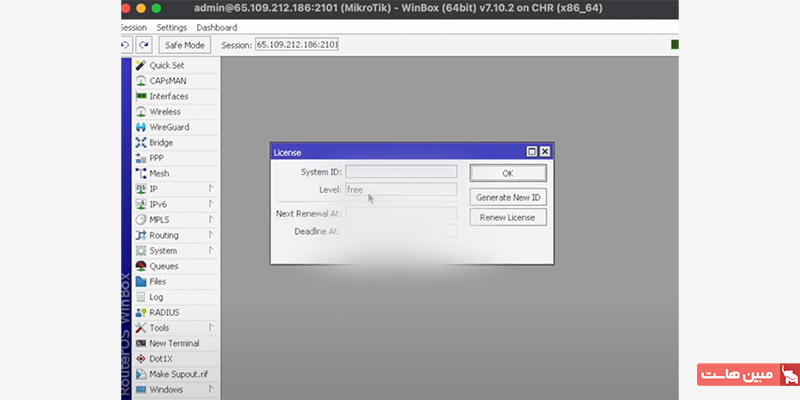800x400 pixels.
Task: Open the Settings menu
Action: 171,28
